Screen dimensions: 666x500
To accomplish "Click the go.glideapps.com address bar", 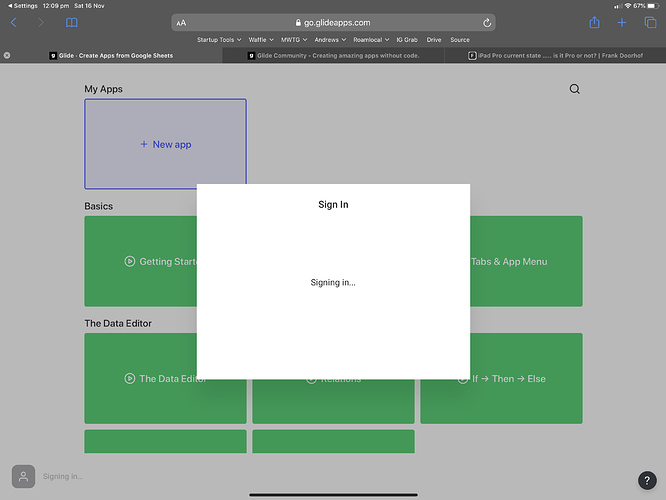I will tap(333, 23).
